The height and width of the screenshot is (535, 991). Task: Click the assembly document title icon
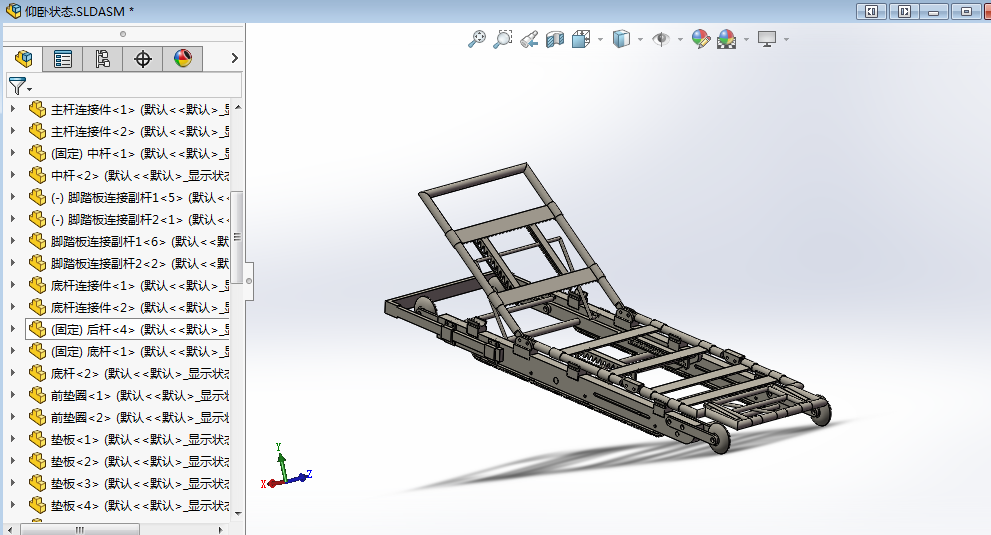13,11
